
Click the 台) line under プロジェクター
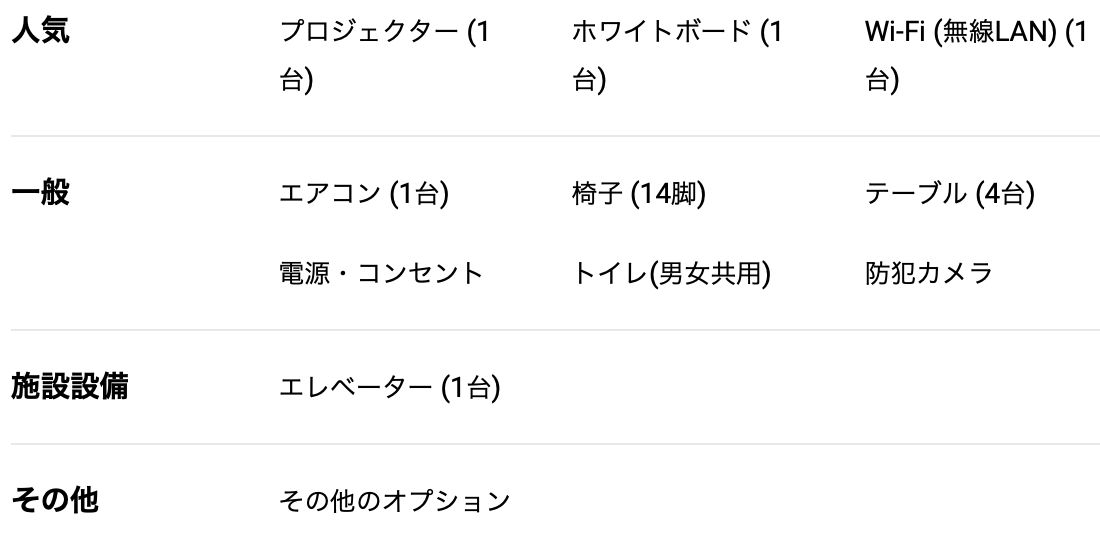click(x=296, y=79)
